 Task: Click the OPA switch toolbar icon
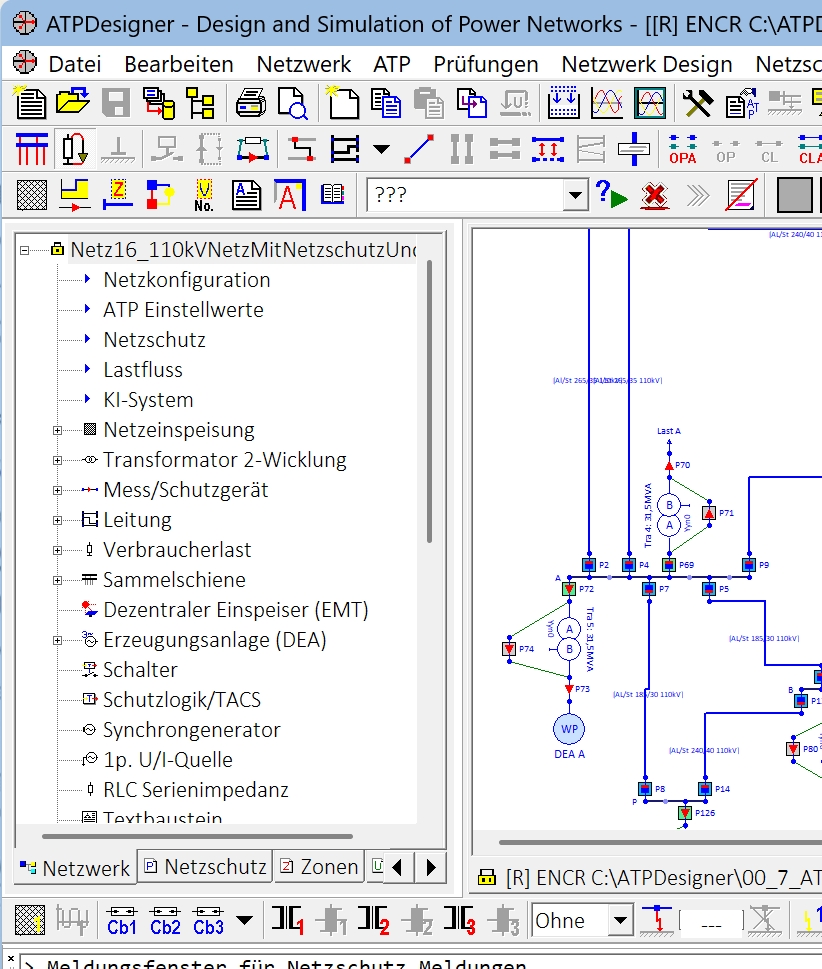pos(683,150)
